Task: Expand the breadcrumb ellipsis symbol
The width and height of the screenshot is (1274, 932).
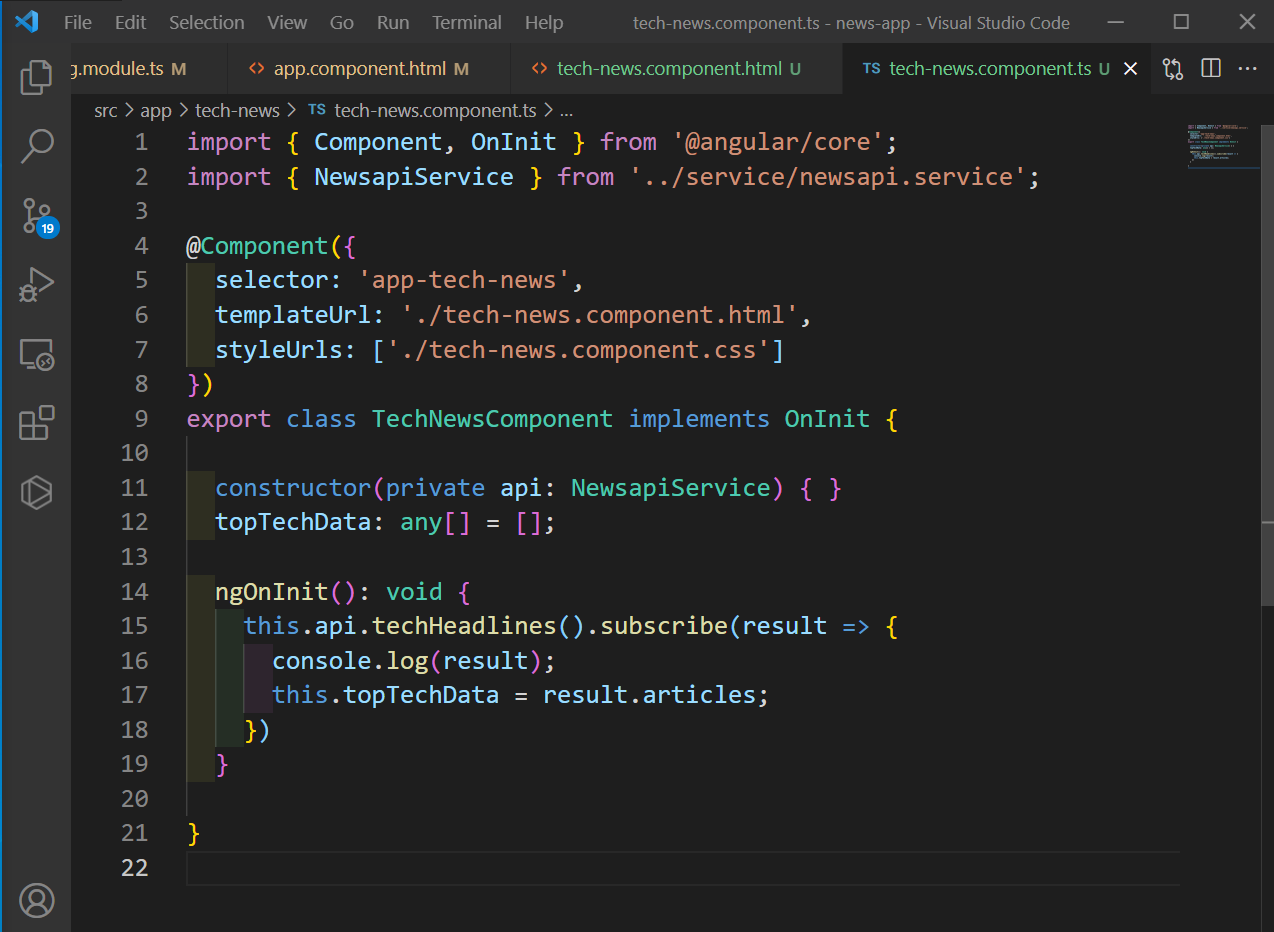Action: [566, 111]
